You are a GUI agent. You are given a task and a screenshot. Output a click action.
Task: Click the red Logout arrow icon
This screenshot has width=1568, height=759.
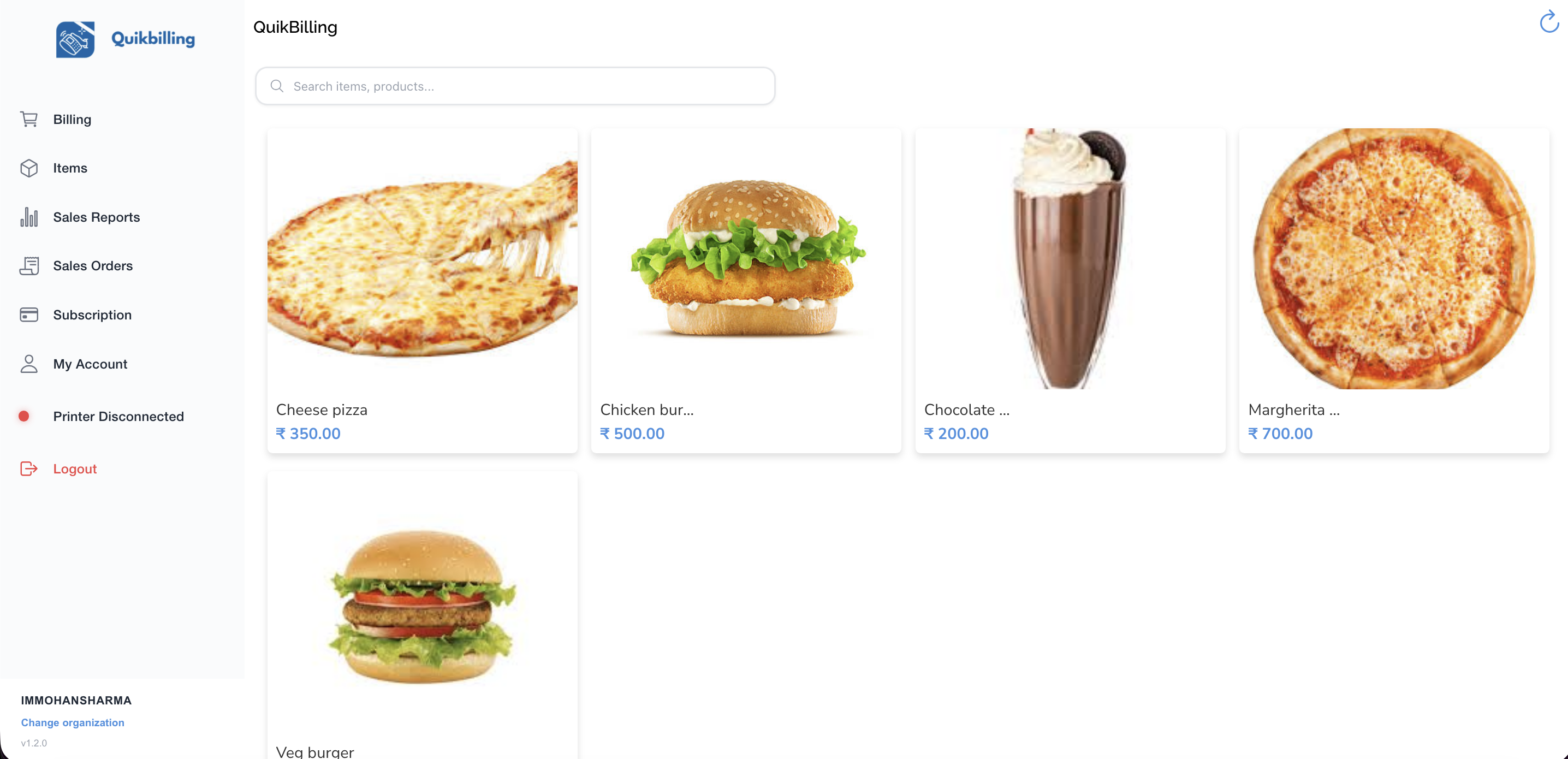pyautogui.click(x=28, y=469)
